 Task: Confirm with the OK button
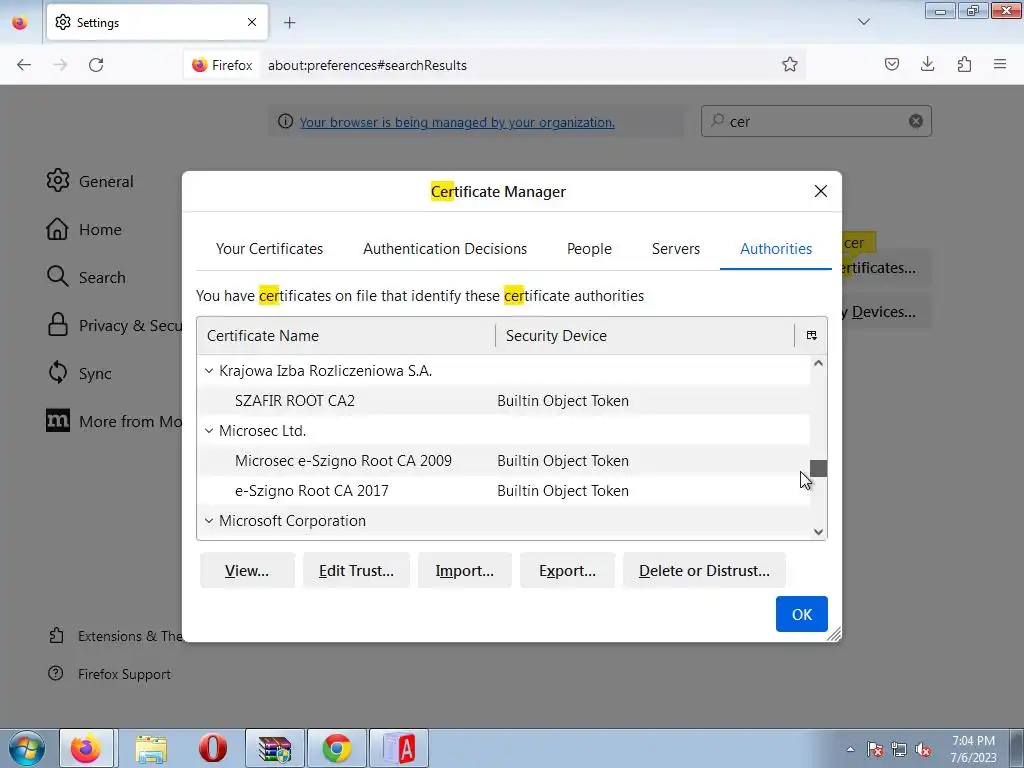801,614
